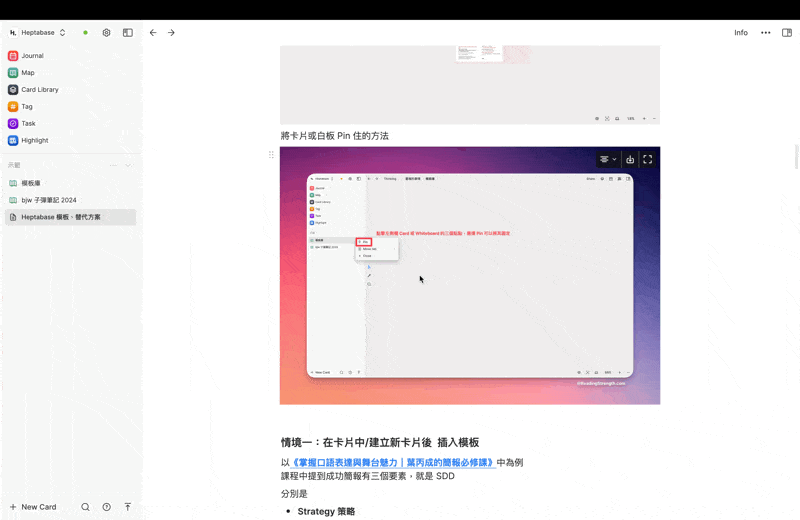The width and height of the screenshot is (800, 520).
Task: Toggle the right sidebar panel icon
Action: (x=787, y=33)
